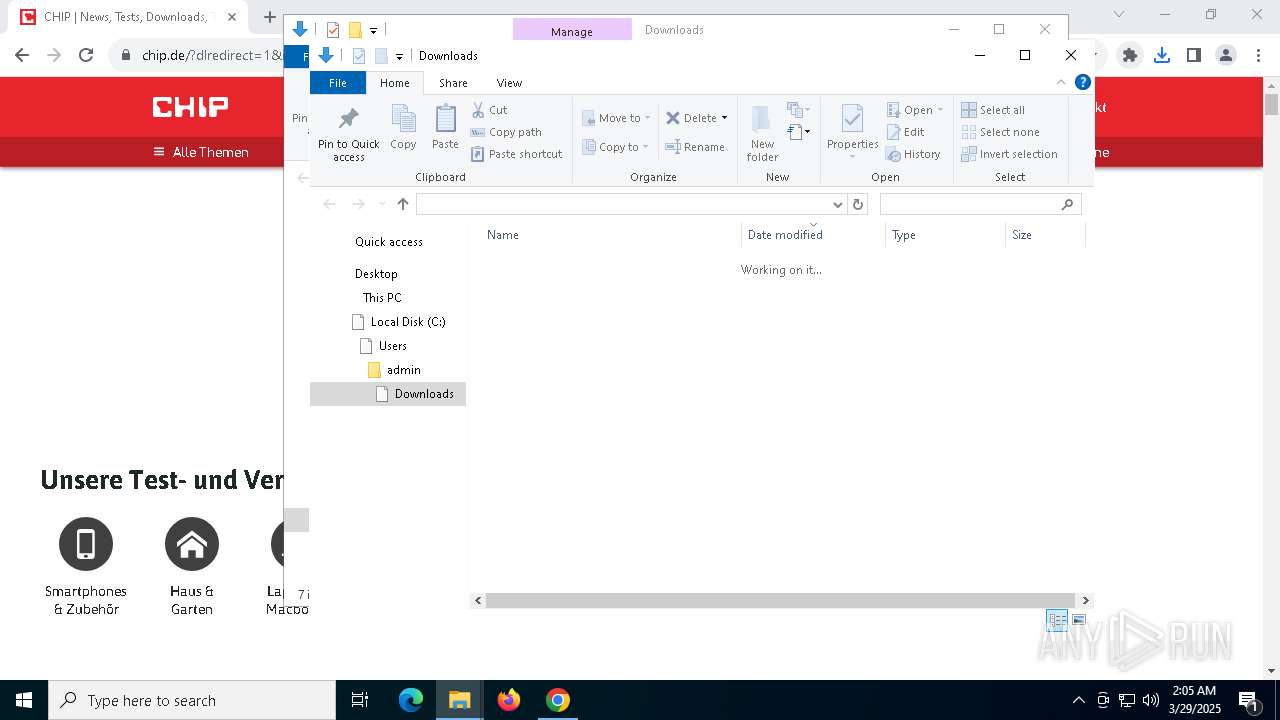Click the History ribbon button
The width and height of the screenshot is (1280, 720).
coord(913,154)
